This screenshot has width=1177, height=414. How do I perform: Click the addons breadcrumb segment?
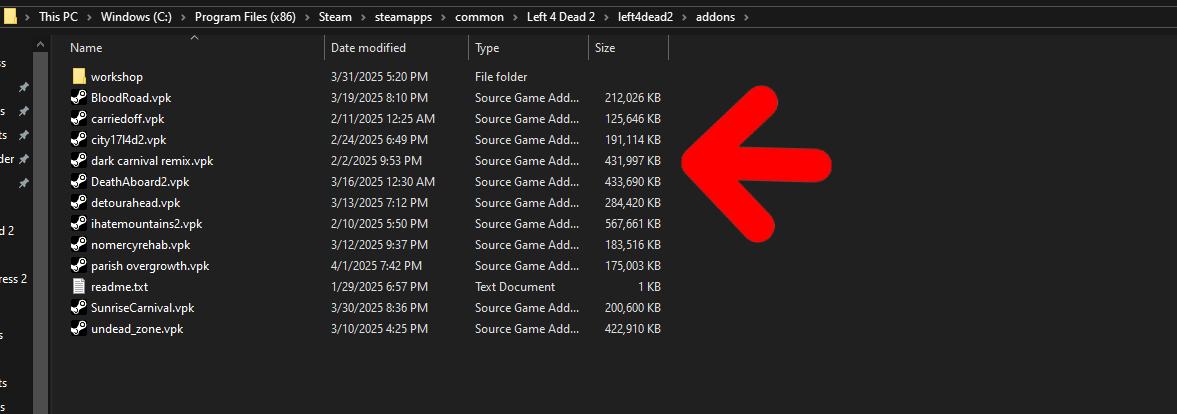click(714, 16)
